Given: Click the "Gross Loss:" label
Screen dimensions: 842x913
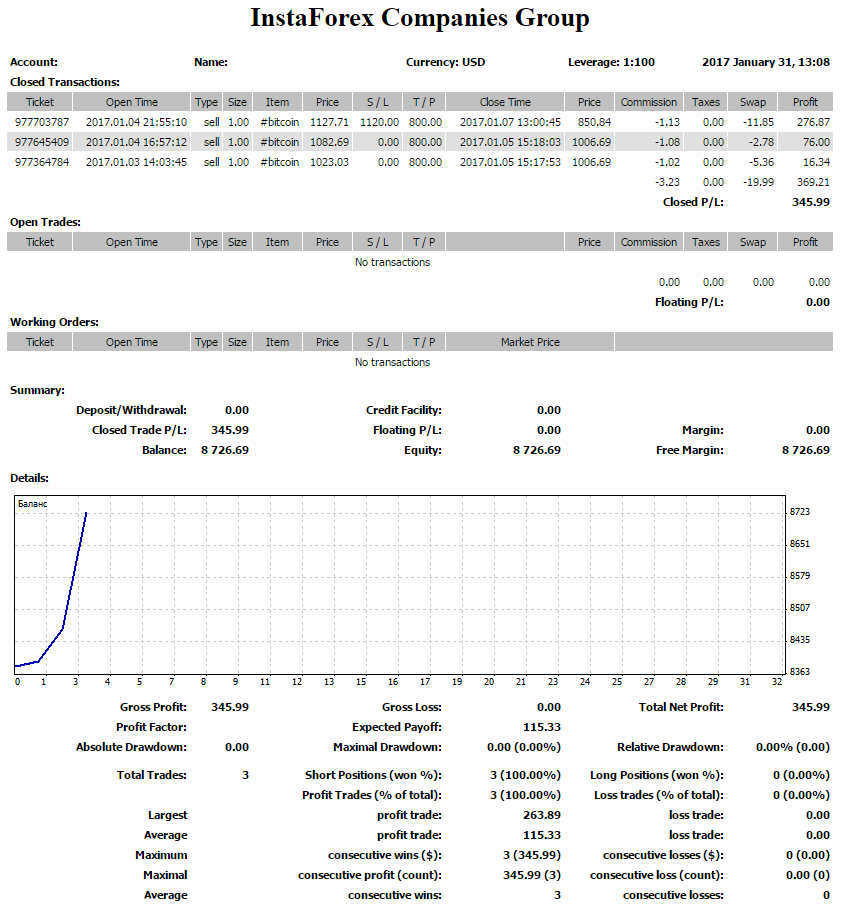Looking at the screenshot, I should point(412,707).
